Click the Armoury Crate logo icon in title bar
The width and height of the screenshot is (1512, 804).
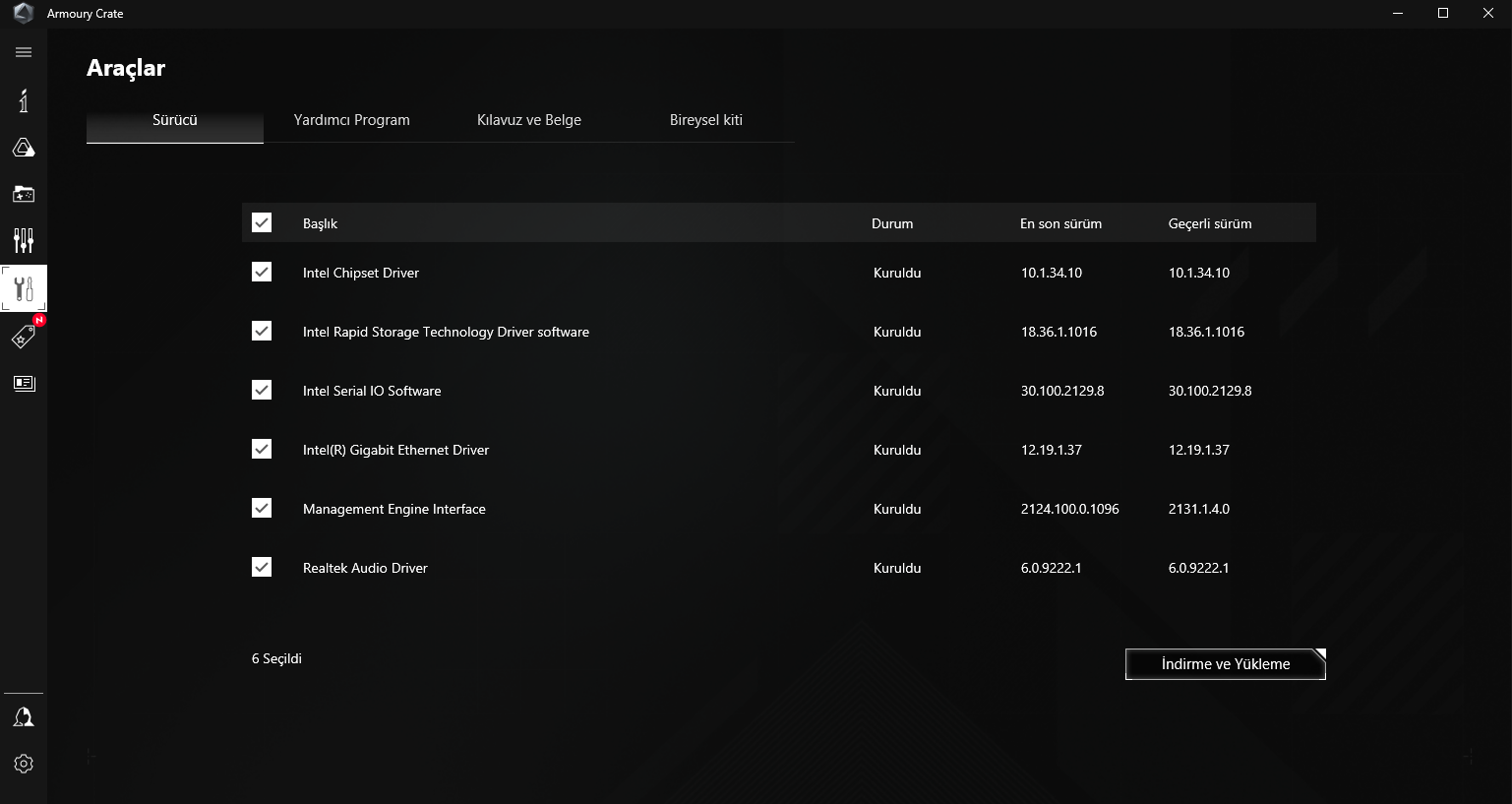(24, 14)
